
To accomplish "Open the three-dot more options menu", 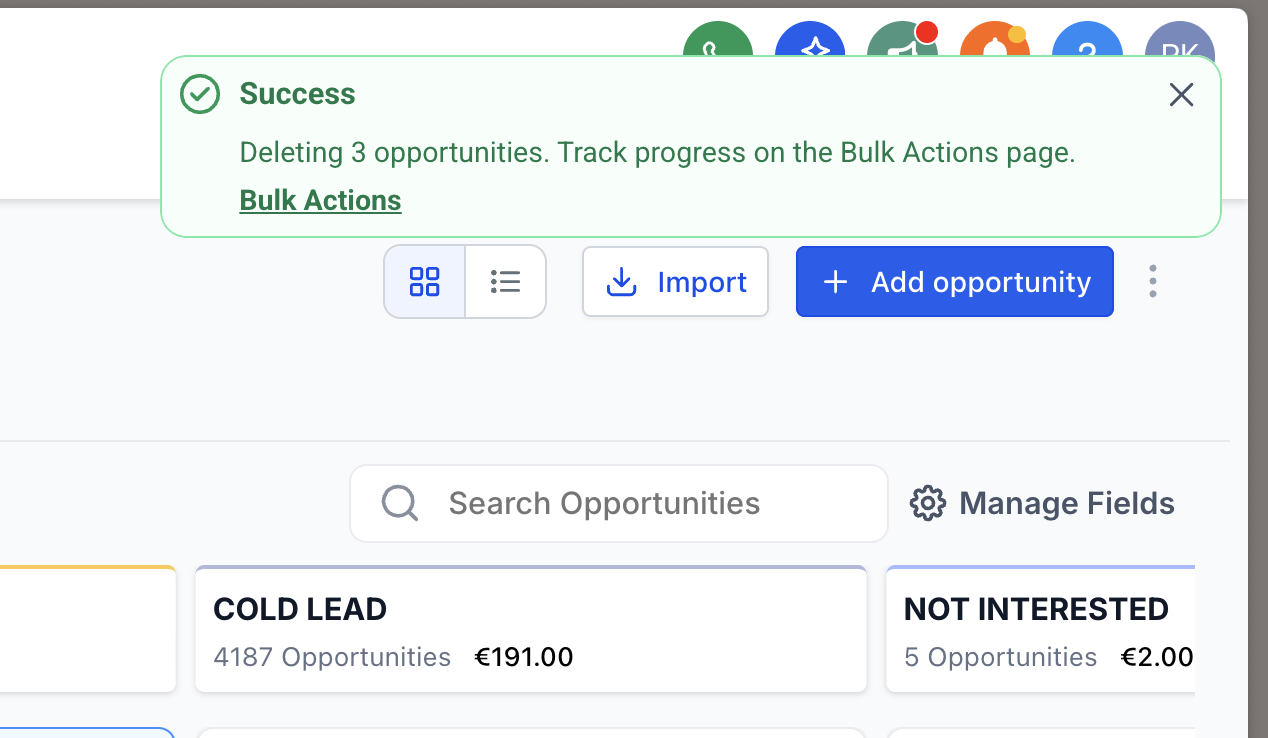I will 1153,282.
